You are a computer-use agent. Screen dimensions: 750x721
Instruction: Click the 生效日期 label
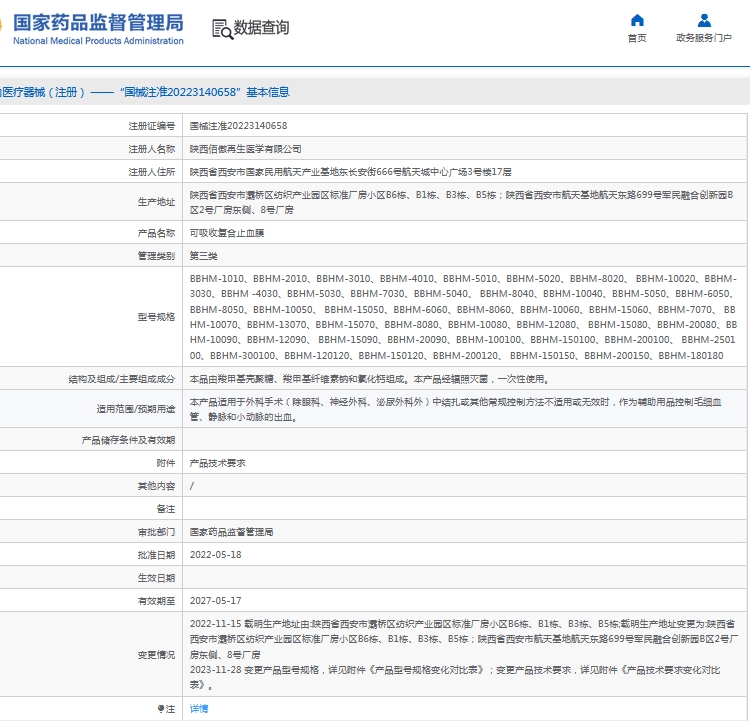tap(156, 578)
